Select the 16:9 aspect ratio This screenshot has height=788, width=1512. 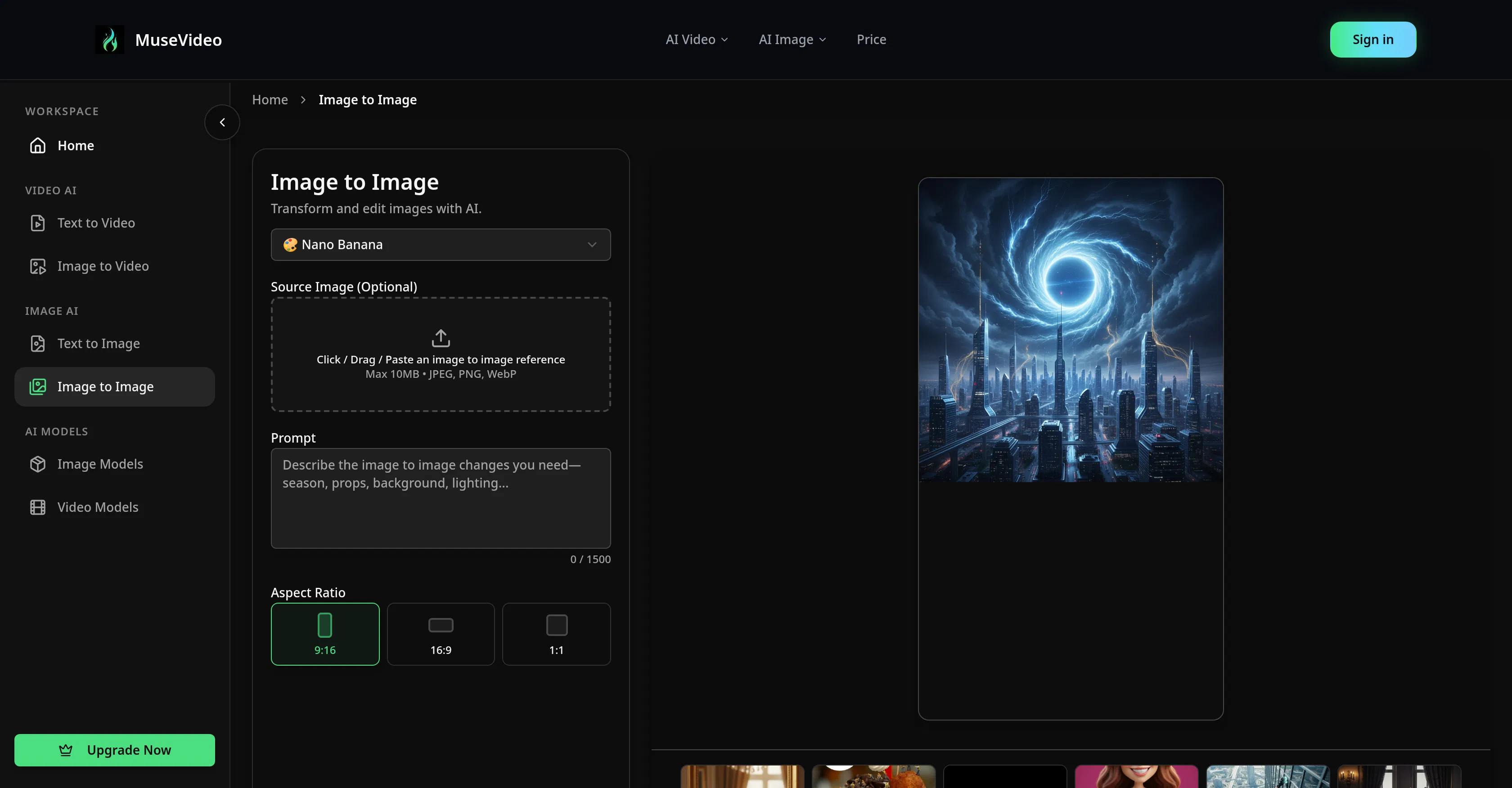[440, 634]
